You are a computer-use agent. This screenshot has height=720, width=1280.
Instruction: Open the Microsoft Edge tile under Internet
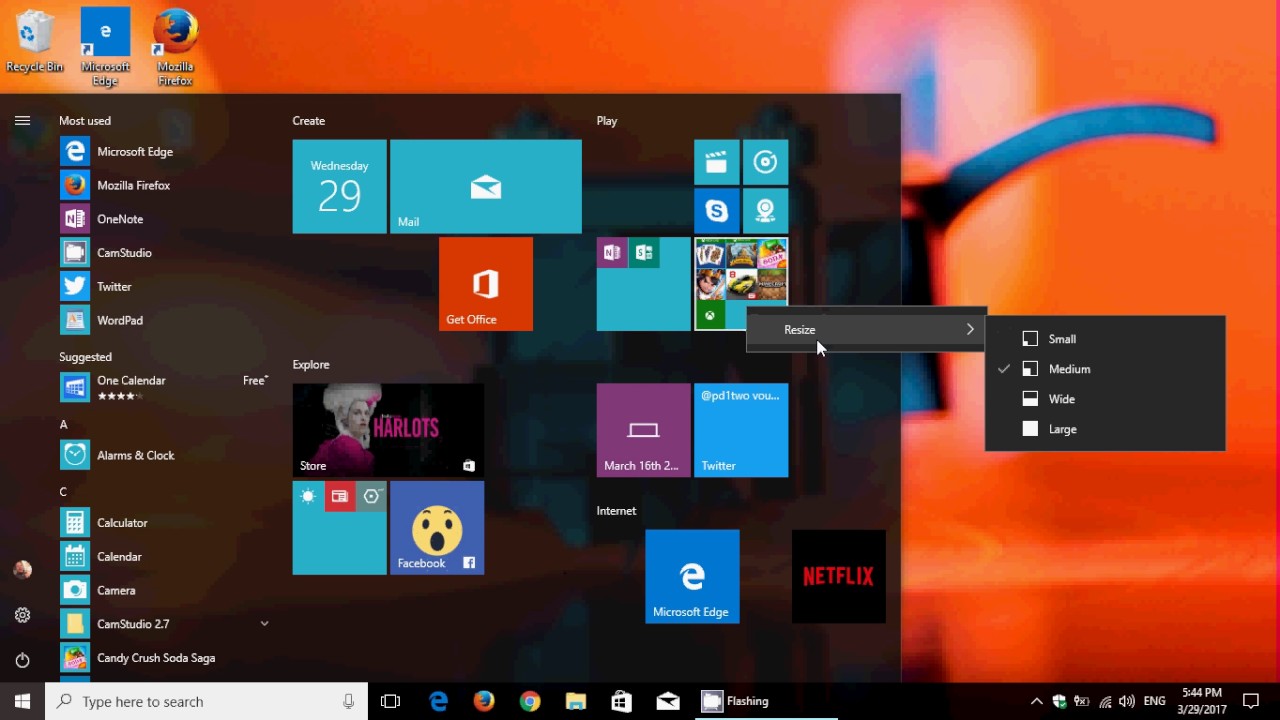point(692,577)
